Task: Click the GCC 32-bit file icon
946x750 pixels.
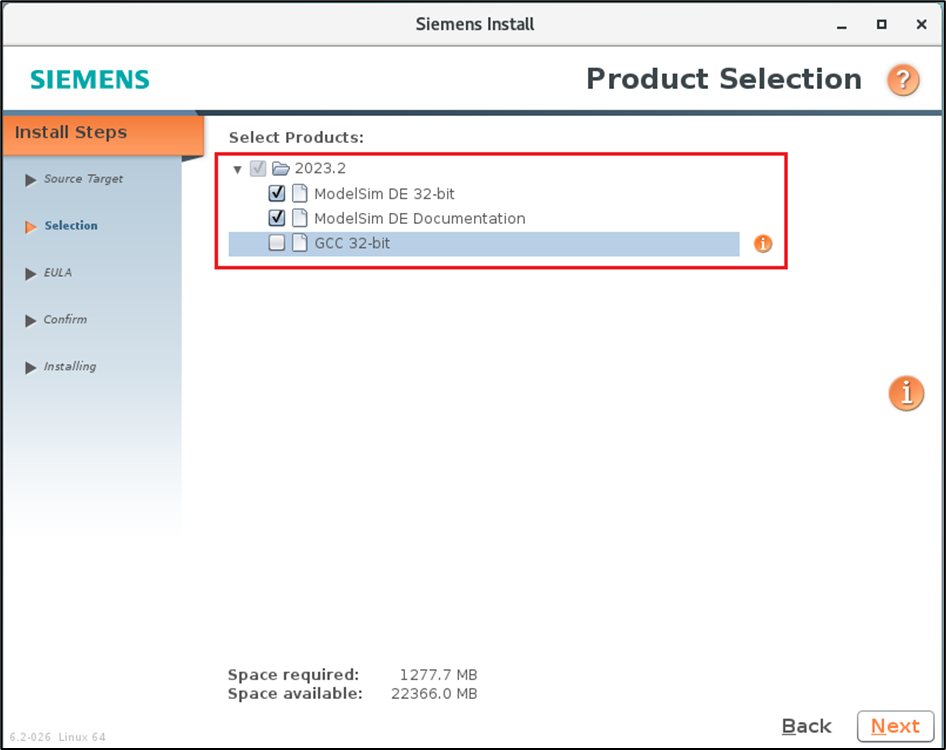Action: 299,243
